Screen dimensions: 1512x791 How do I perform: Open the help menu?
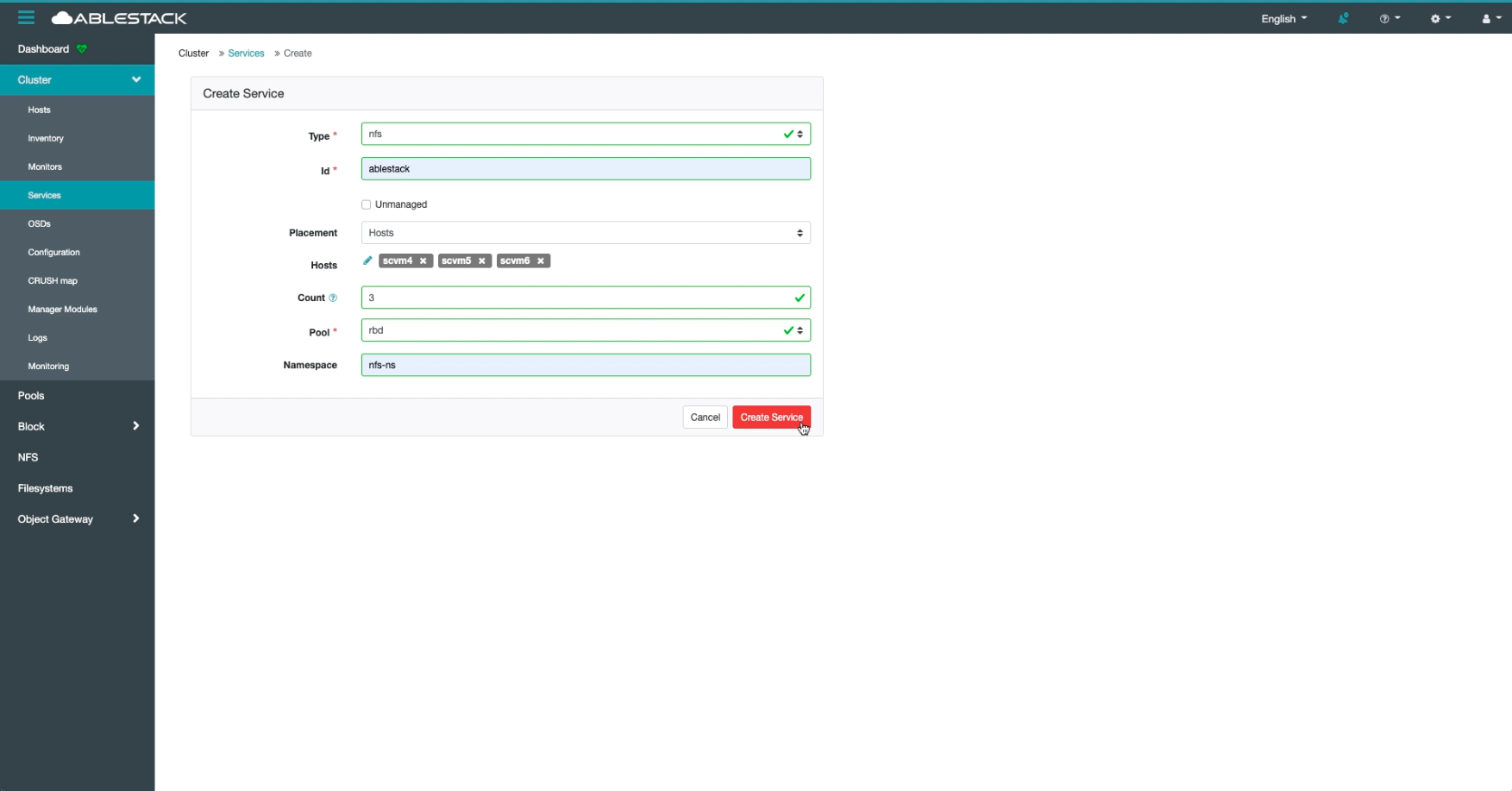(x=1390, y=18)
